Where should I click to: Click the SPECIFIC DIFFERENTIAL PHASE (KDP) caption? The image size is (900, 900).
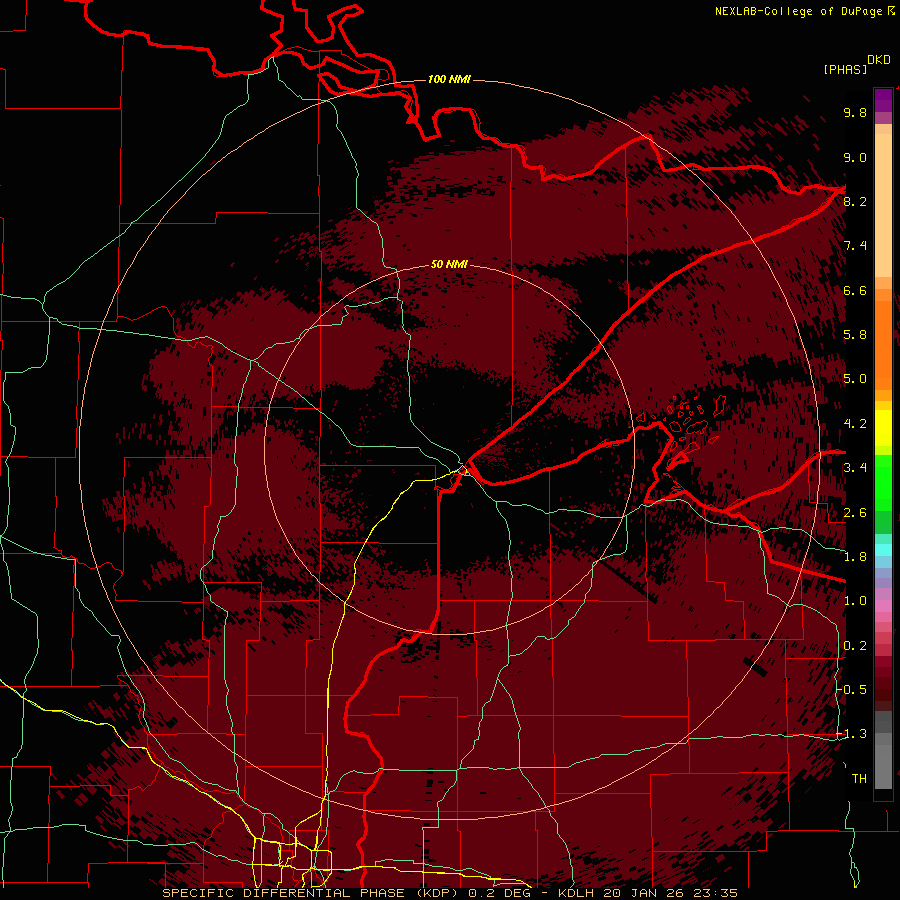point(312,893)
